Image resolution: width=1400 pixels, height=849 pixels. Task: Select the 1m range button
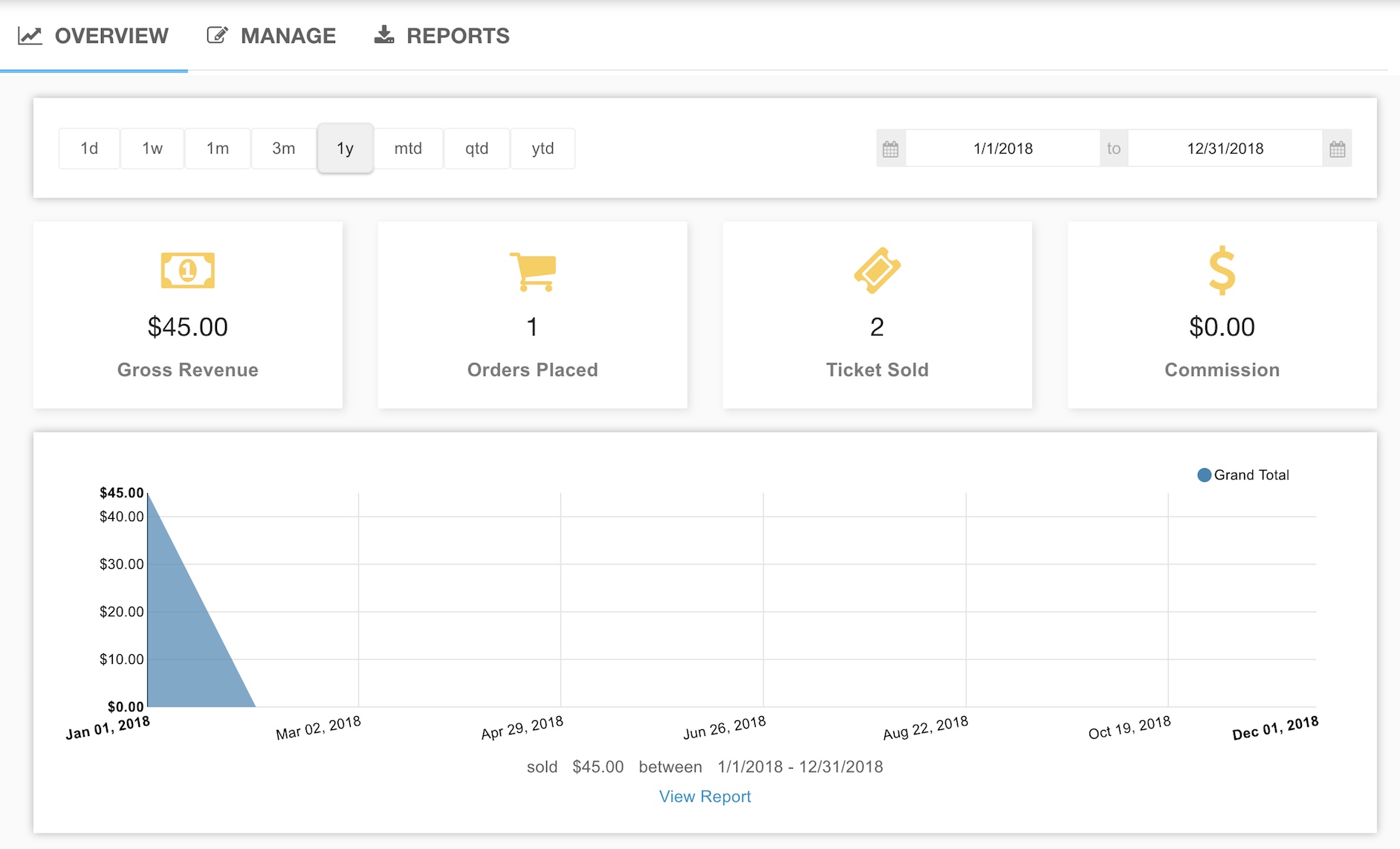pyautogui.click(x=218, y=149)
